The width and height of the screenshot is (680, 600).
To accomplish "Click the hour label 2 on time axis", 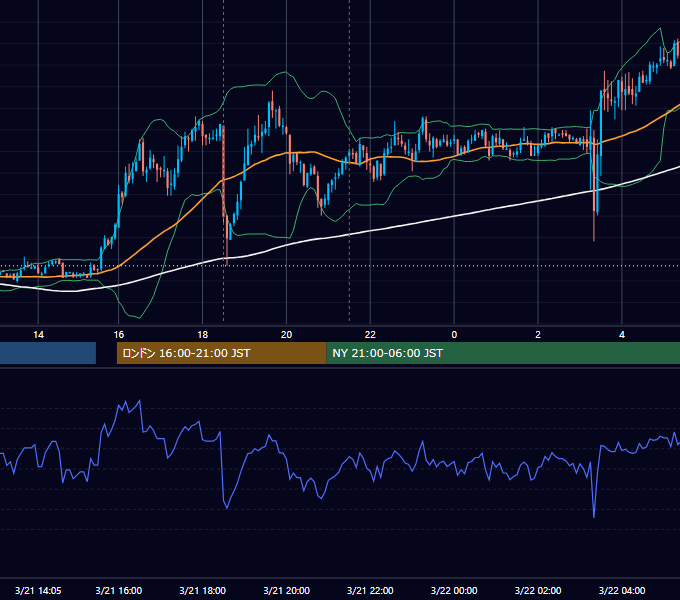I will pyautogui.click(x=538, y=335).
